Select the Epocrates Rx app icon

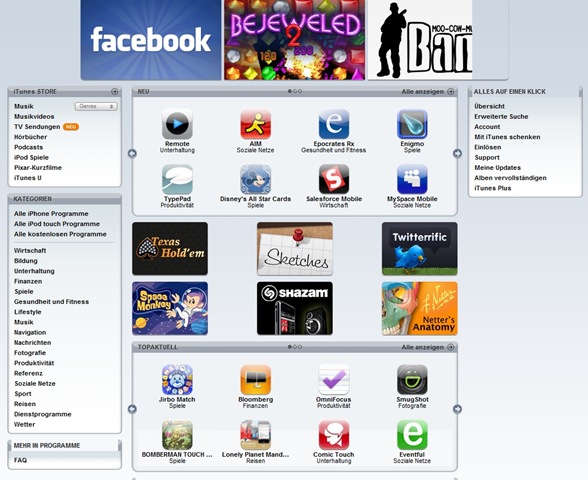(x=334, y=124)
